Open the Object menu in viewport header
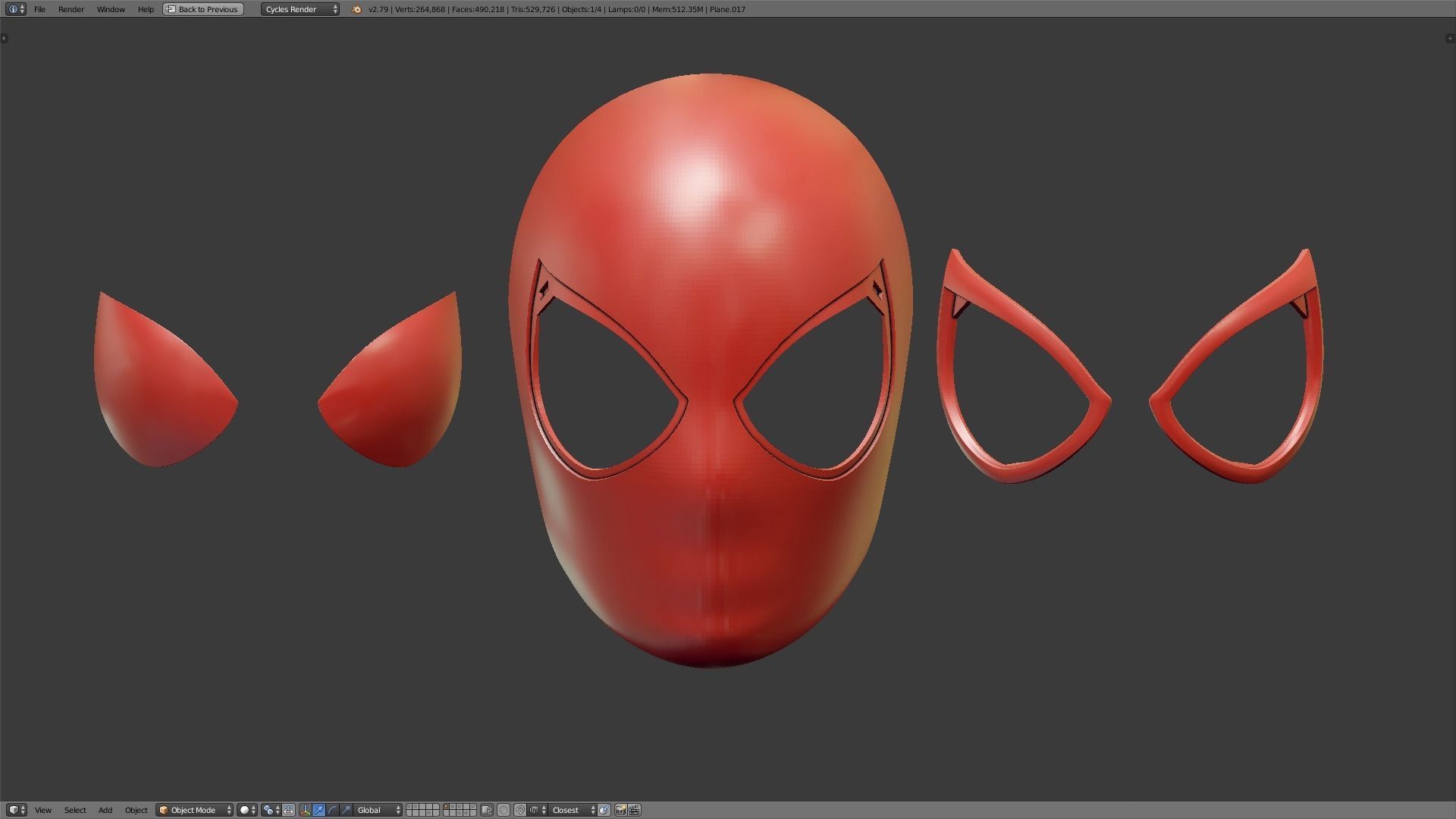This screenshot has width=1456, height=819. point(136,810)
